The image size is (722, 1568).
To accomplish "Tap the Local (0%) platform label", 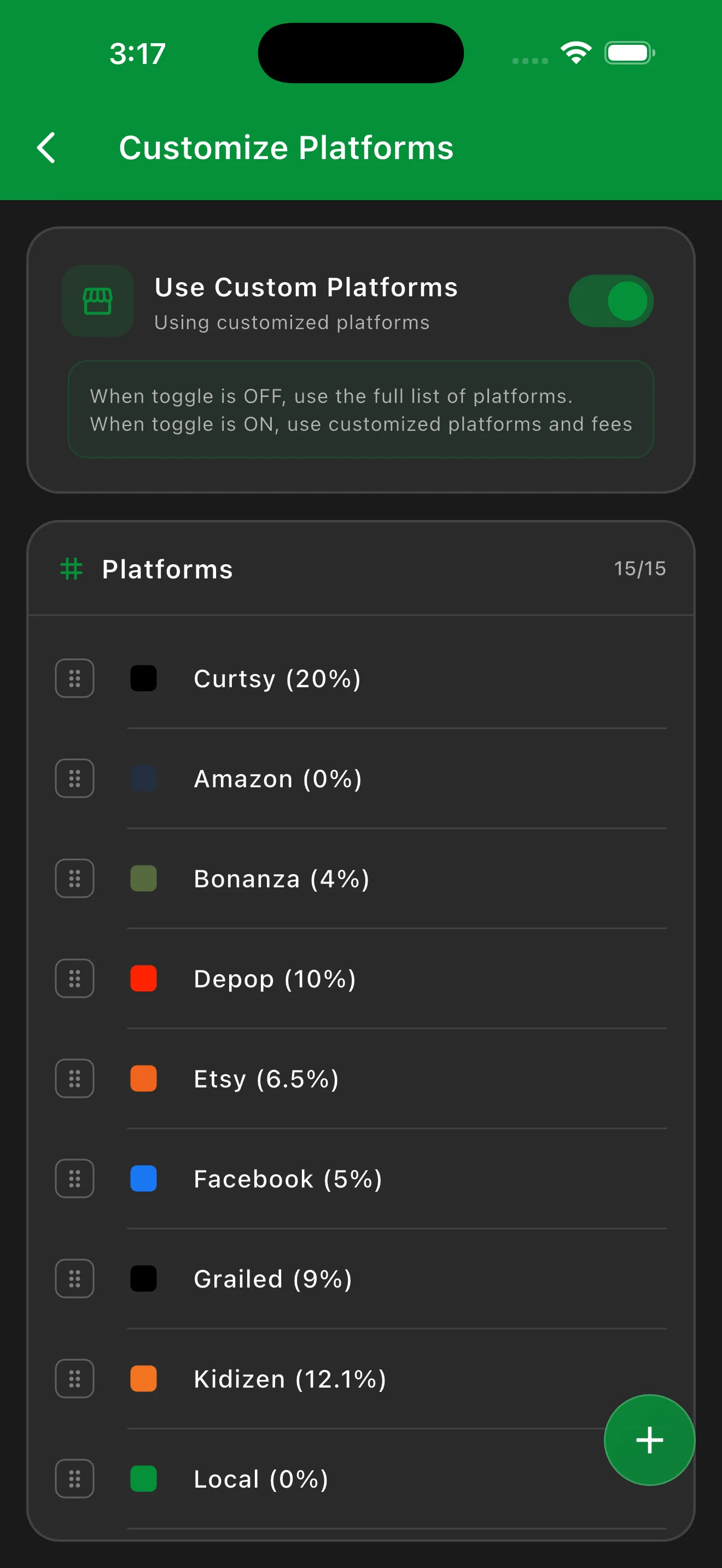I will pyautogui.click(x=260, y=1478).
